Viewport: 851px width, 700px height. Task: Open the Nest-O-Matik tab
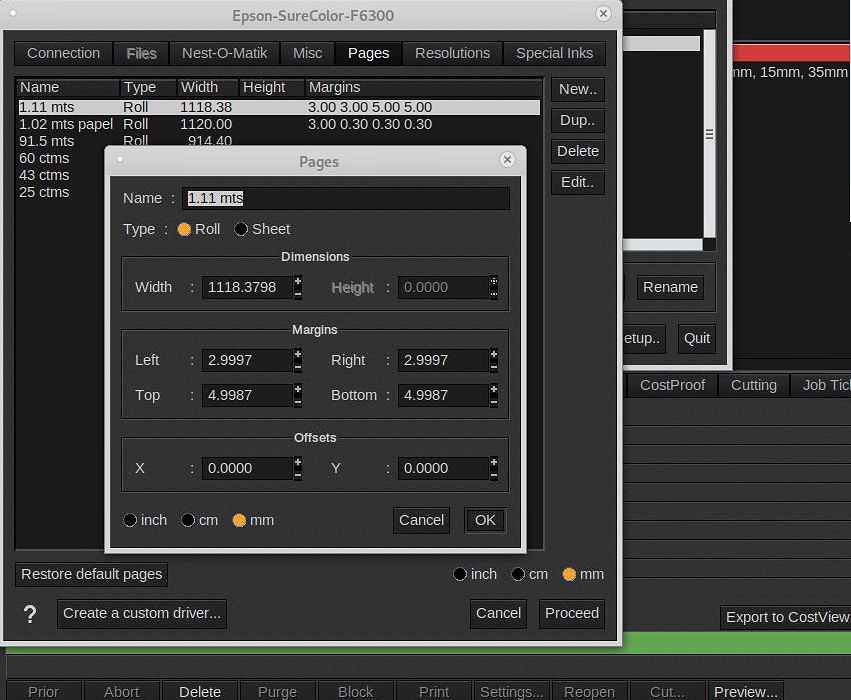[x=225, y=53]
